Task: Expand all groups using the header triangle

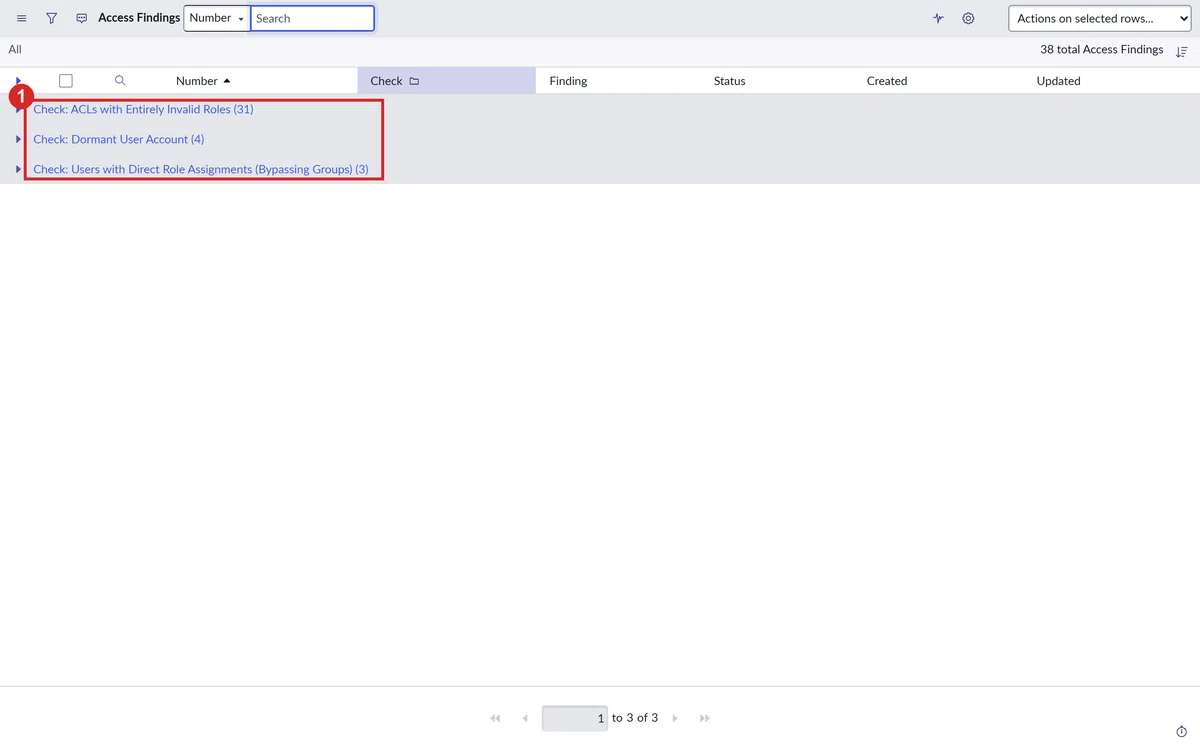Action: tap(18, 80)
